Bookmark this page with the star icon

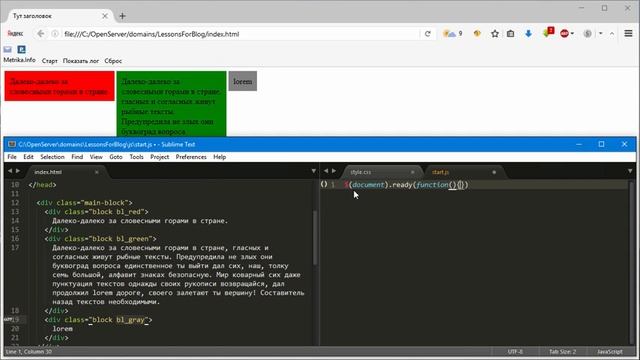[x=495, y=34]
